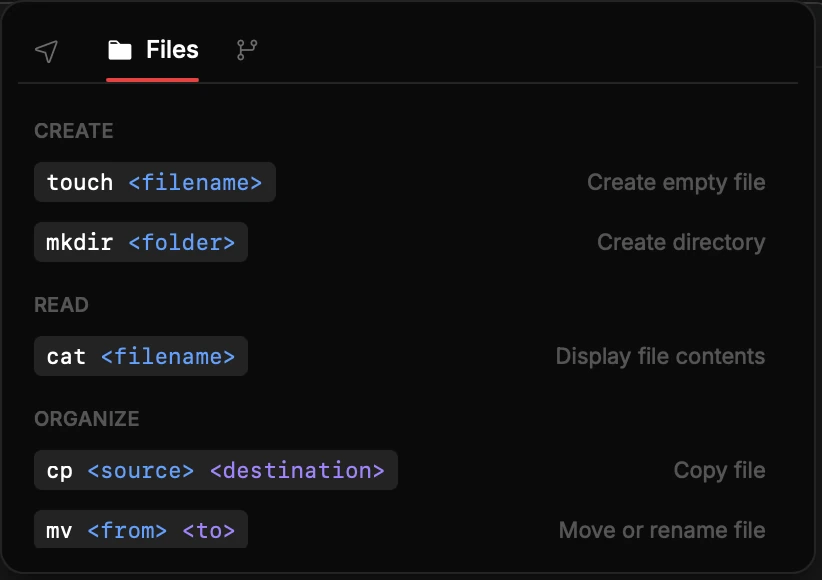This screenshot has height=580, width=822.
Task: Click the folder icon beside Files
Action: point(120,50)
